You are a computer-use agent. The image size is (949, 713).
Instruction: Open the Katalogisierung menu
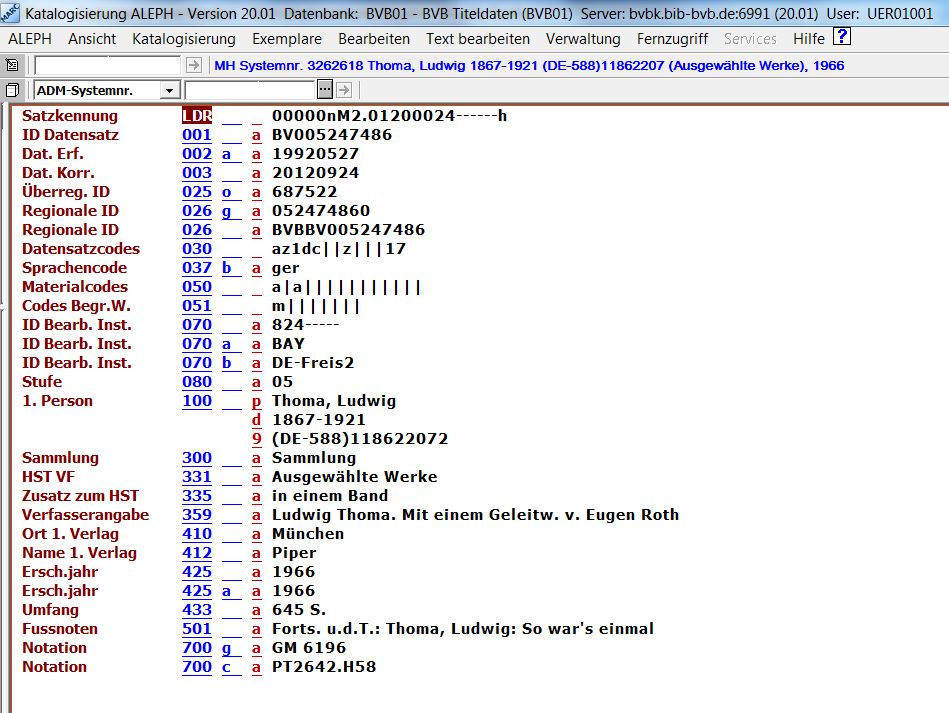click(184, 39)
